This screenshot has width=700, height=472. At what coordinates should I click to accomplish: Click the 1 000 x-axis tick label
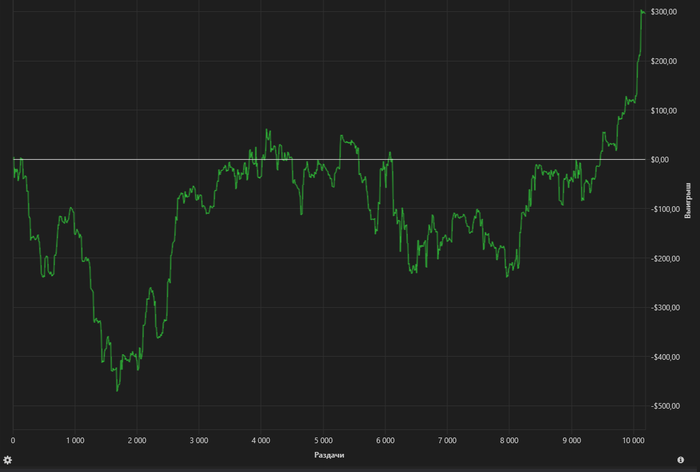click(x=75, y=441)
